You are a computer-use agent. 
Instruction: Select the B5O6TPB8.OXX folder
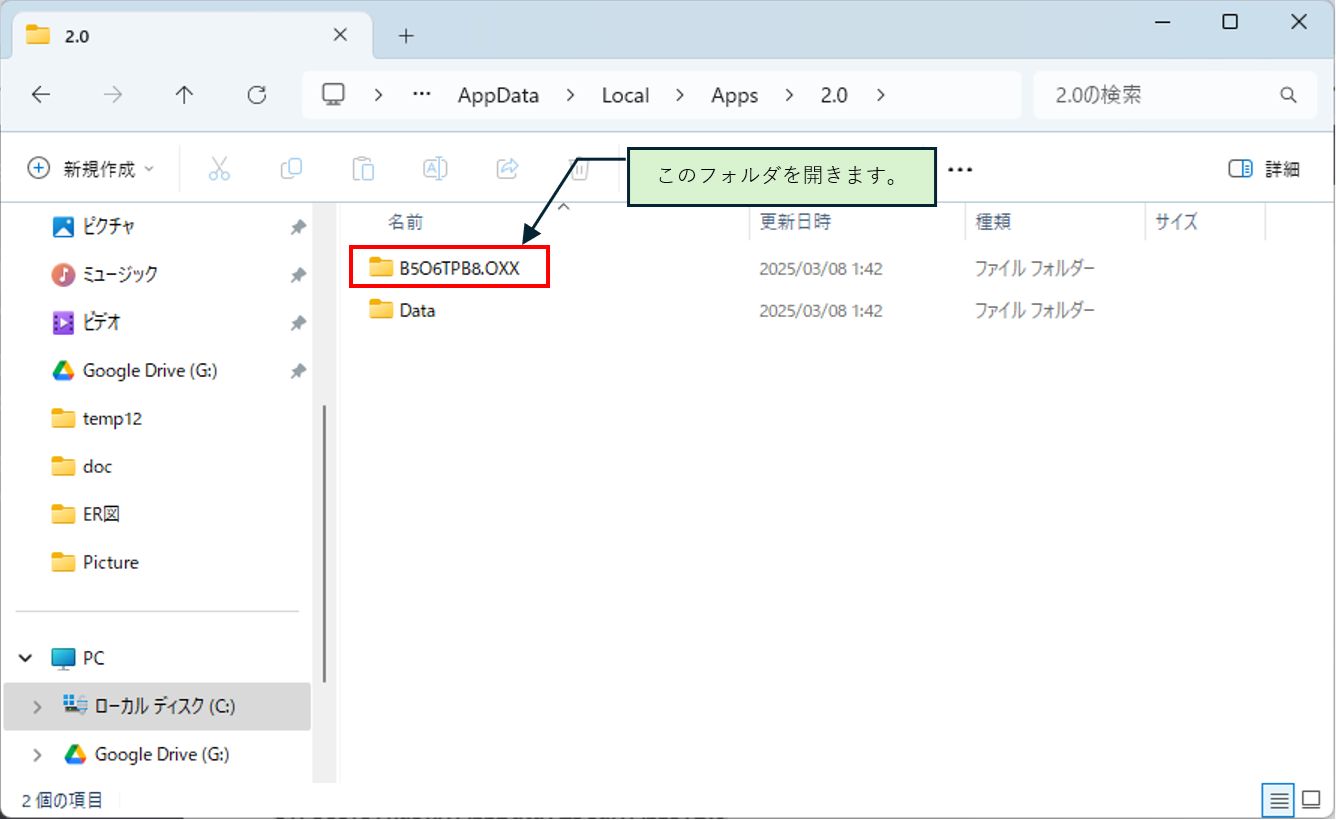459,268
